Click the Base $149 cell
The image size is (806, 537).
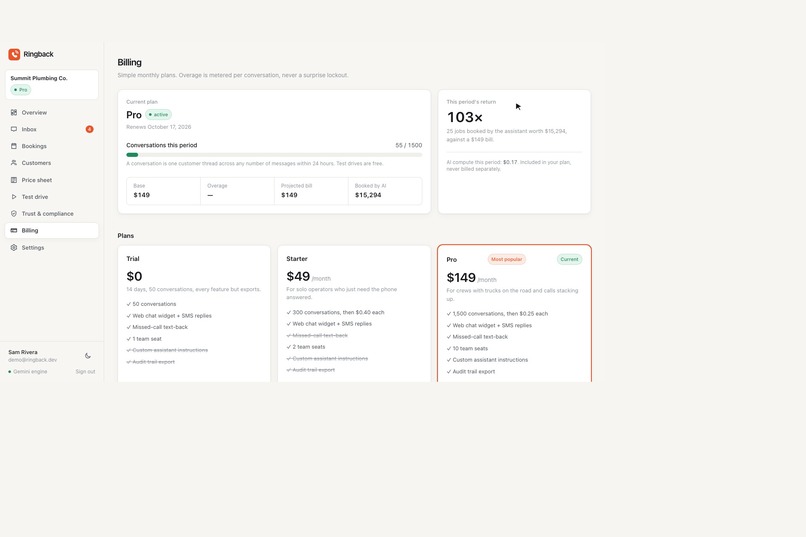(x=163, y=191)
